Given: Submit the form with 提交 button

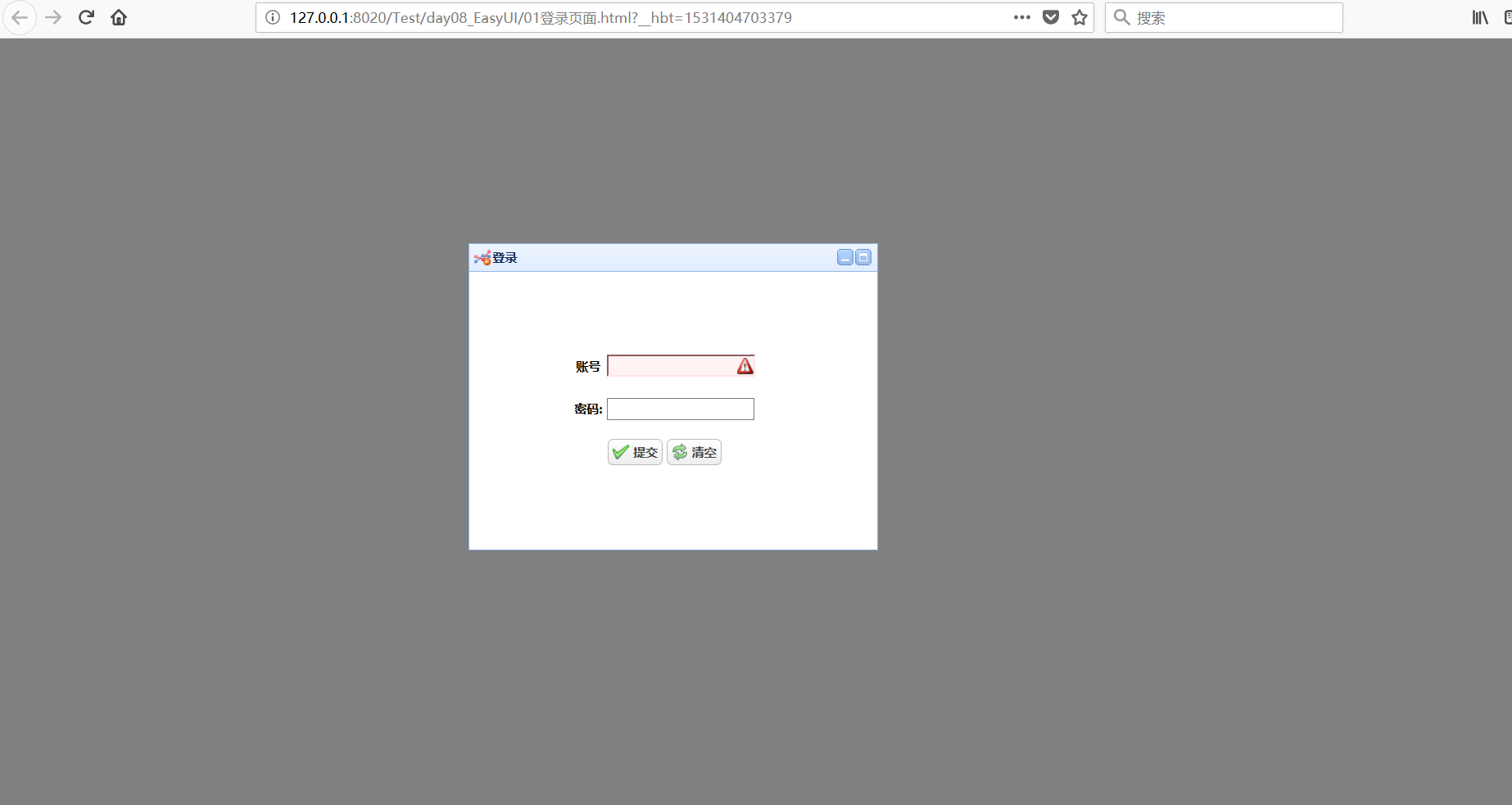Looking at the screenshot, I should (635, 452).
